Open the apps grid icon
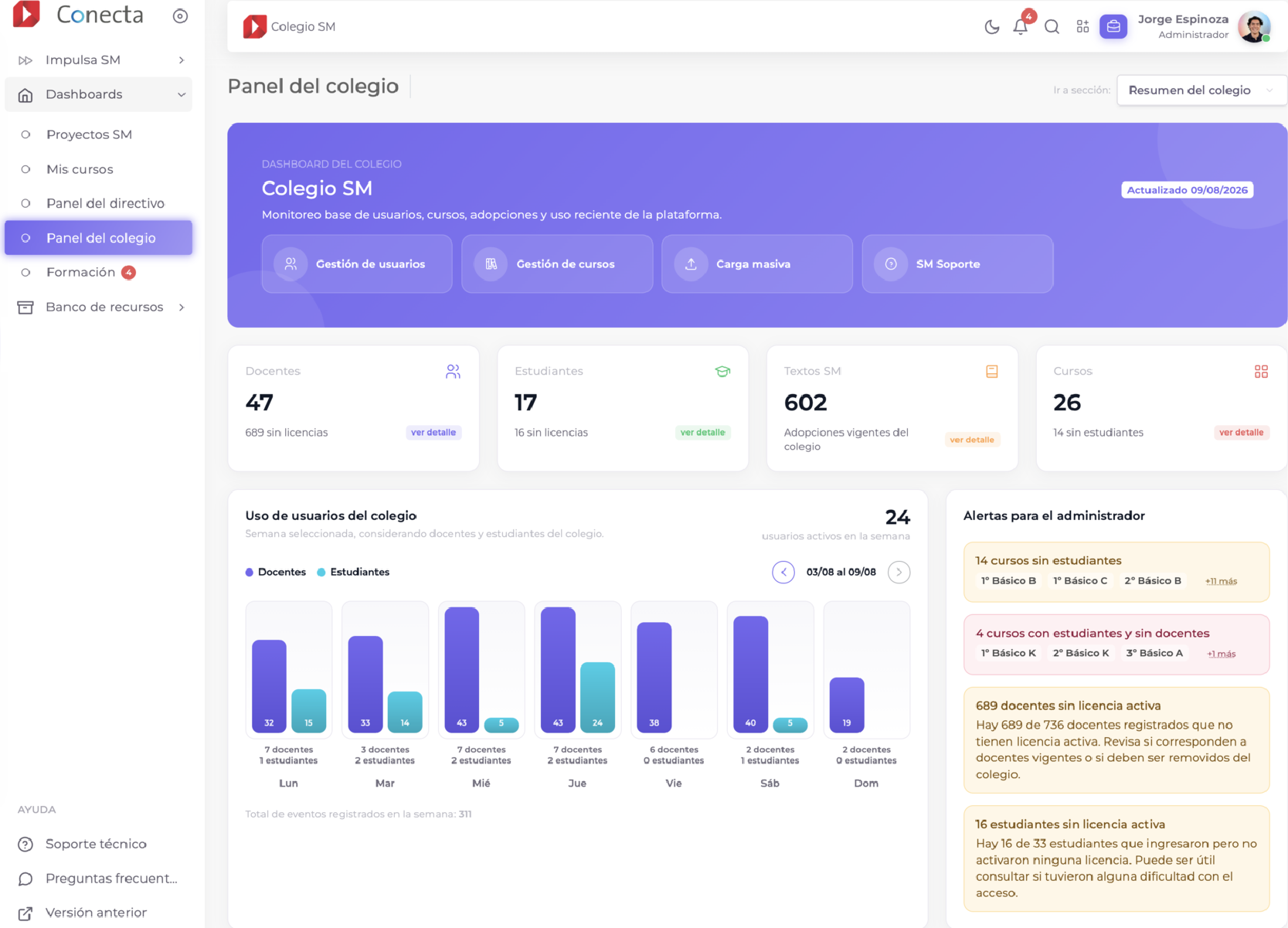 [1082, 27]
